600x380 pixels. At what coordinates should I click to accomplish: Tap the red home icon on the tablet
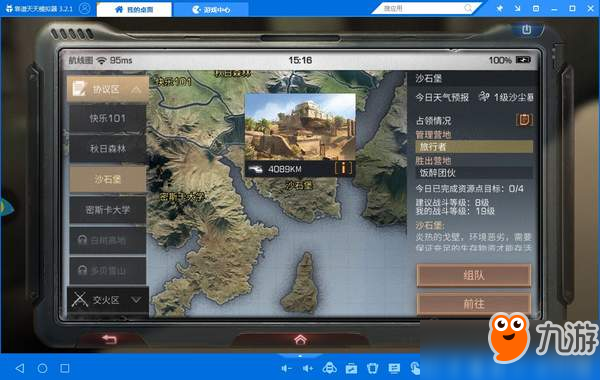pyautogui.click(x=300, y=339)
